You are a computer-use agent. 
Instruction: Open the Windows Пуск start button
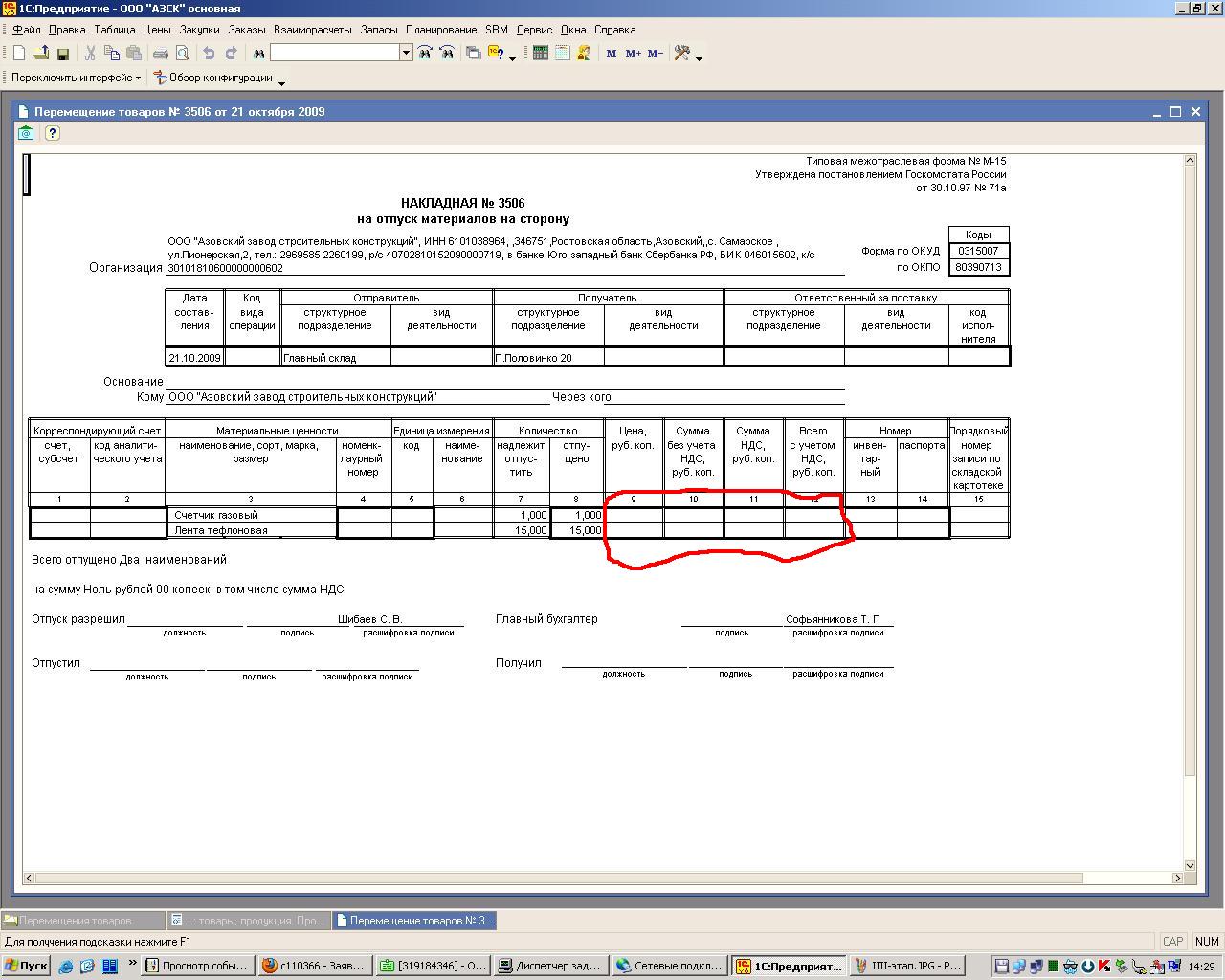pyautogui.click(x=26, y=966)
